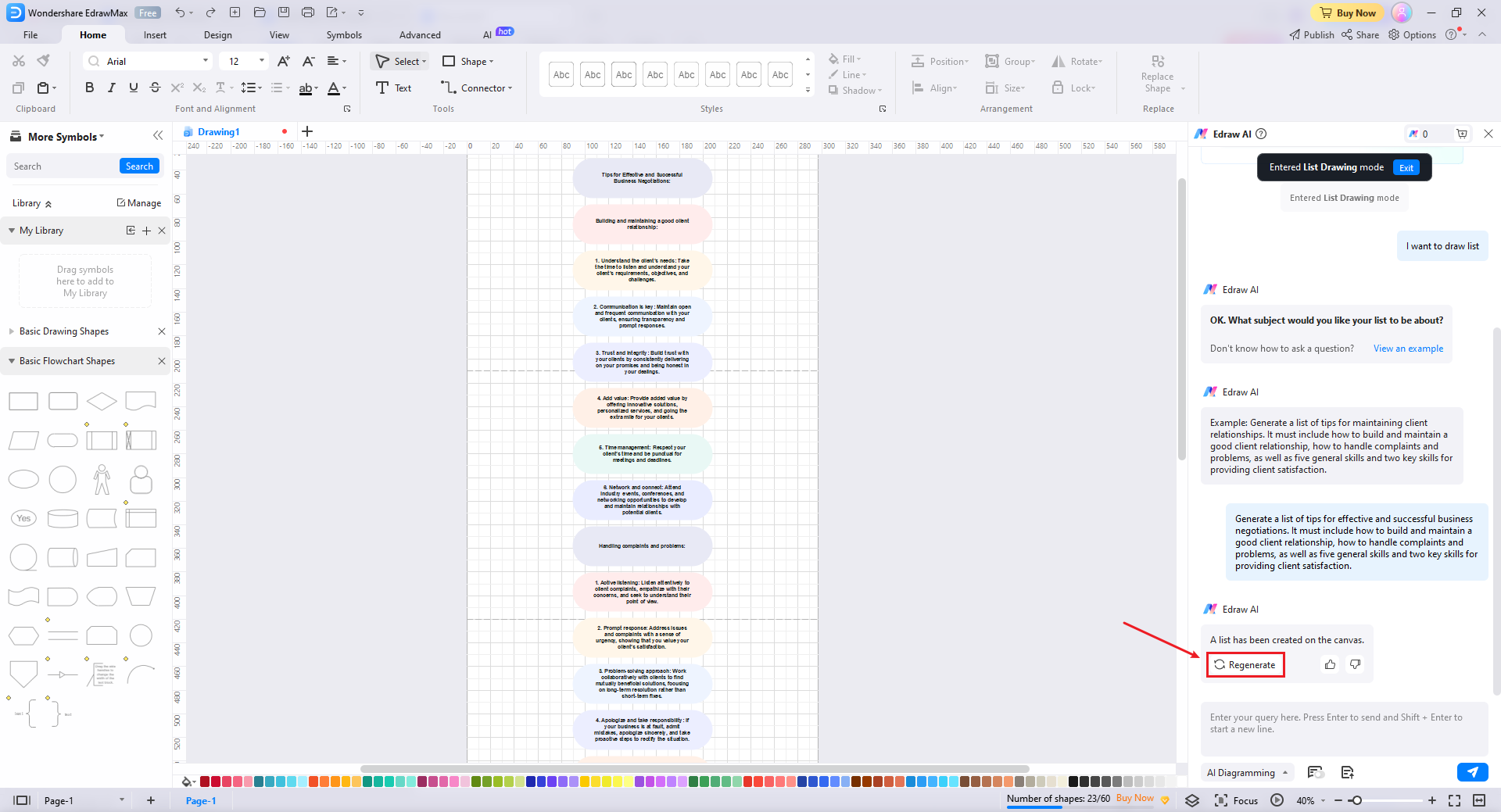Screen dimensions: 1501x812
Task: Click the Save icon in title bar
Action: [x=284, y=13]
